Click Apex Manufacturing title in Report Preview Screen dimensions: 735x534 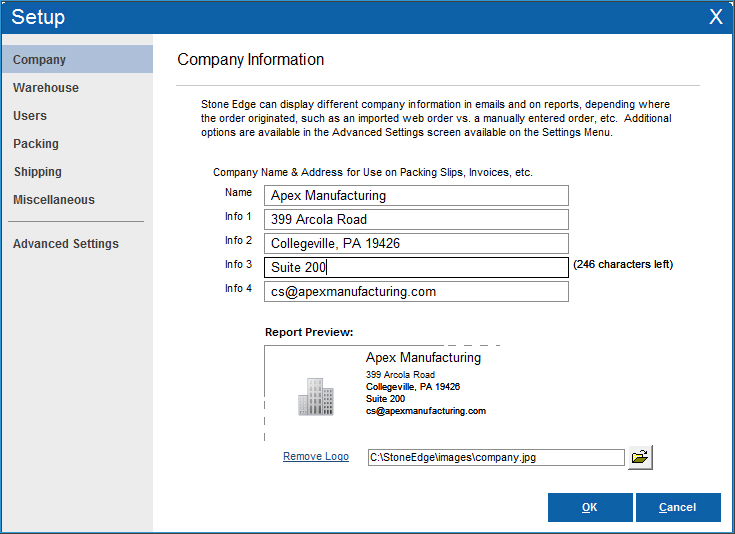(423, 358)
